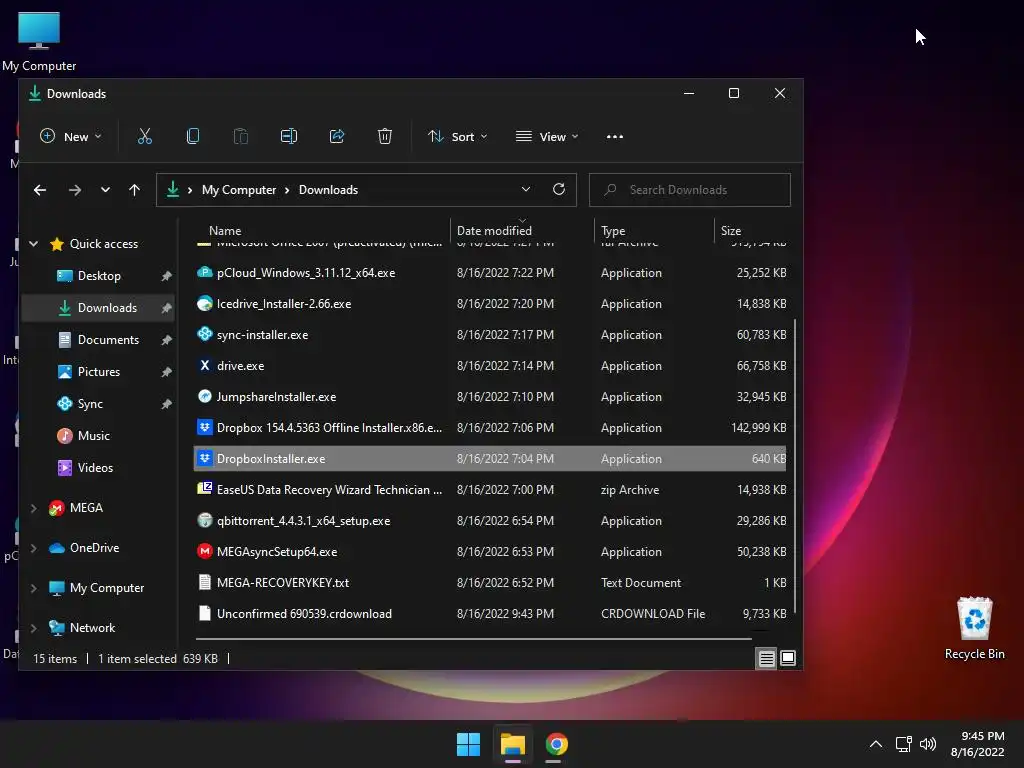This screenshot has height=768, width=1024.
Task: Select Desktop in Quick access
Action: click(98, 276)
